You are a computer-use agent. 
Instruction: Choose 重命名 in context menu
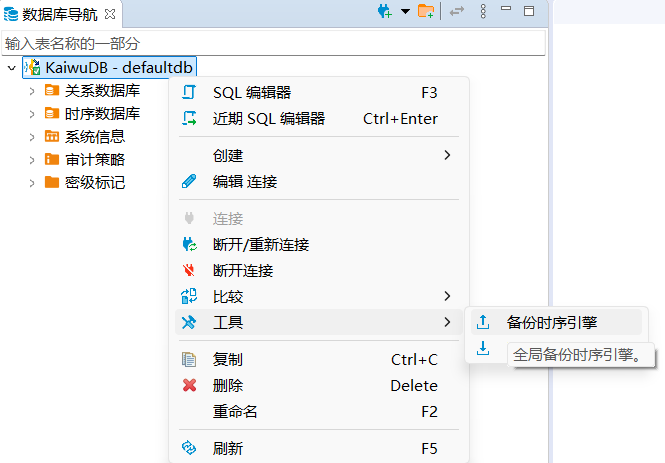(319, 411)
